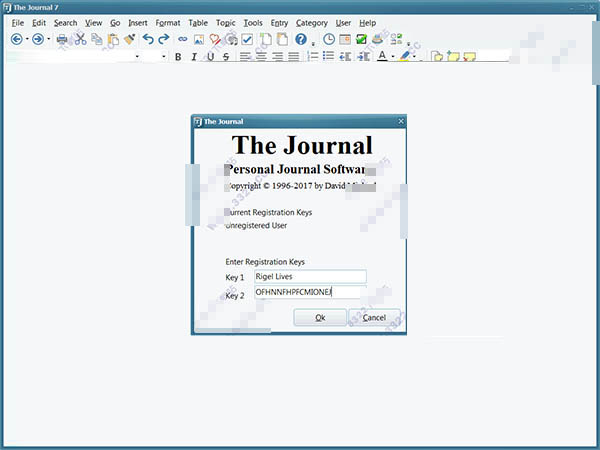Apply the highlighter pen color

405,57
